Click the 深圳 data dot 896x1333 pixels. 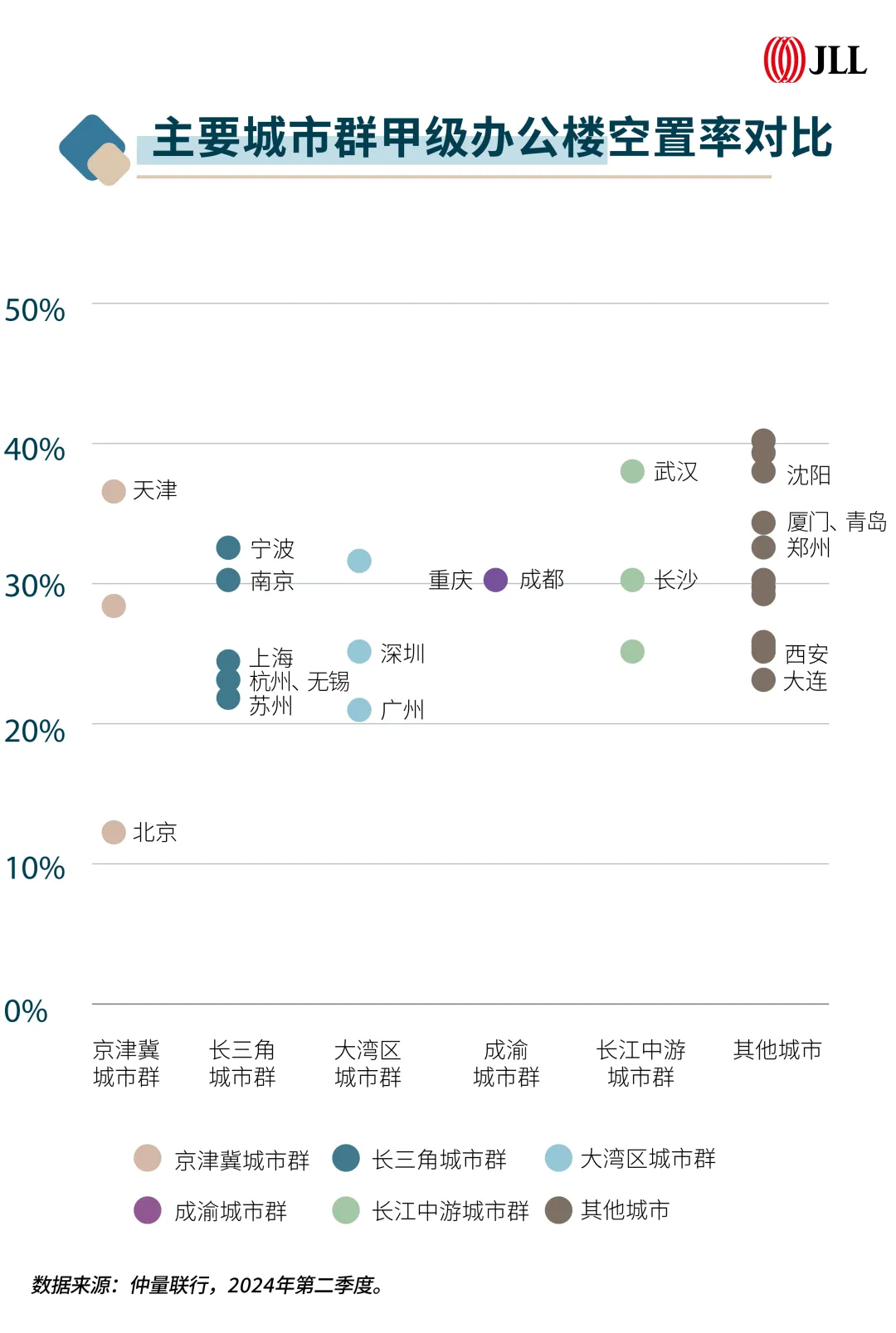point(359,652)
